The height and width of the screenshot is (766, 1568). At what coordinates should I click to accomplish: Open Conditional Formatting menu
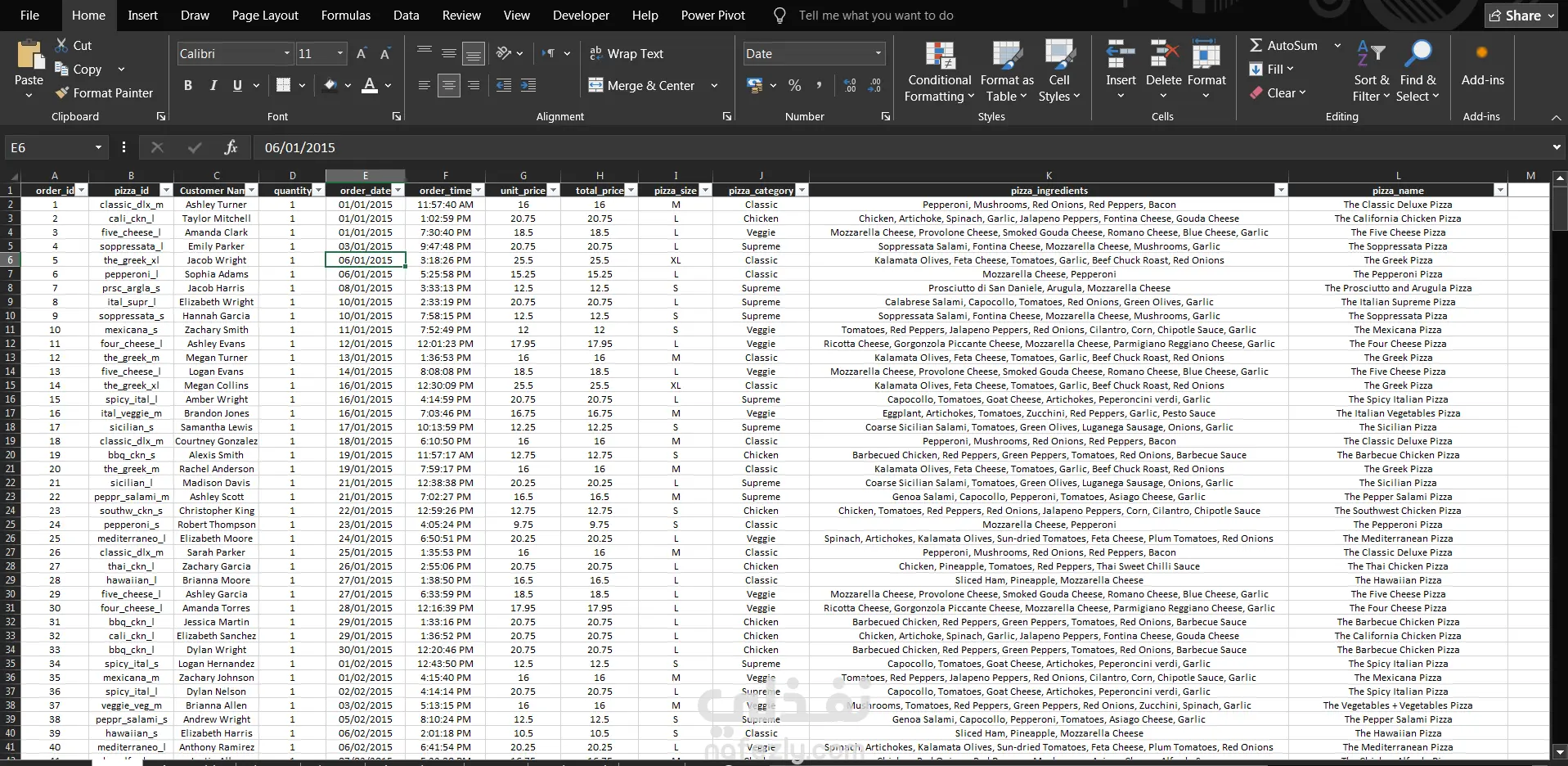(940, 72)
